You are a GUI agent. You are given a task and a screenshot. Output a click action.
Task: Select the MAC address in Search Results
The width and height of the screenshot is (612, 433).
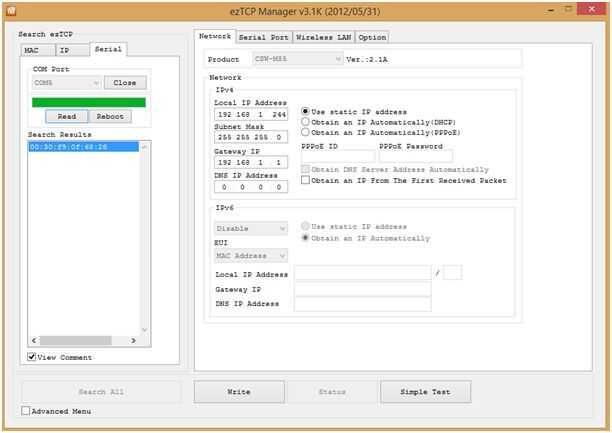(84, 147)
